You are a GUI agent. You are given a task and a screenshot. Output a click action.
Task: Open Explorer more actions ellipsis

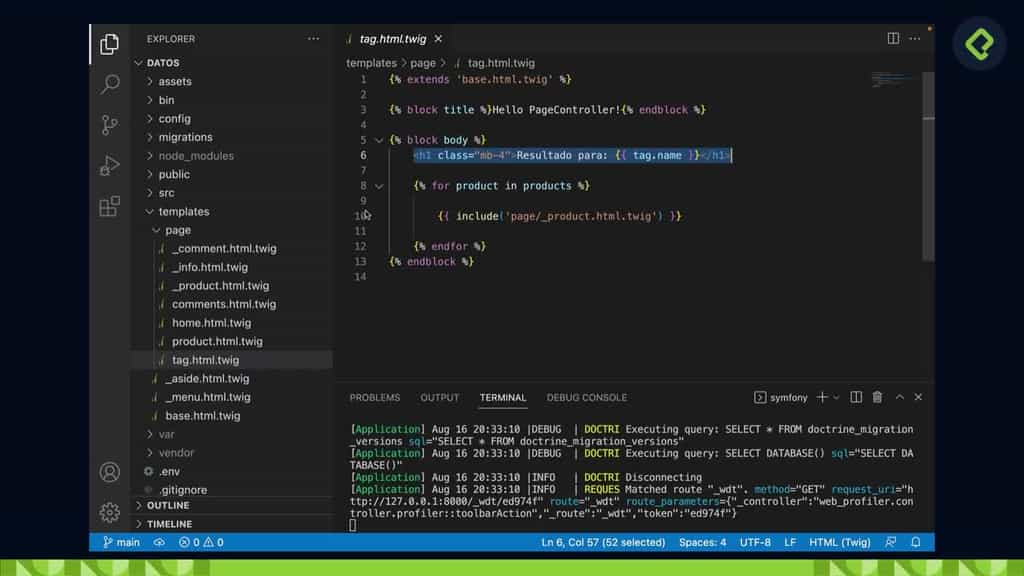click(x=313, y=39)
